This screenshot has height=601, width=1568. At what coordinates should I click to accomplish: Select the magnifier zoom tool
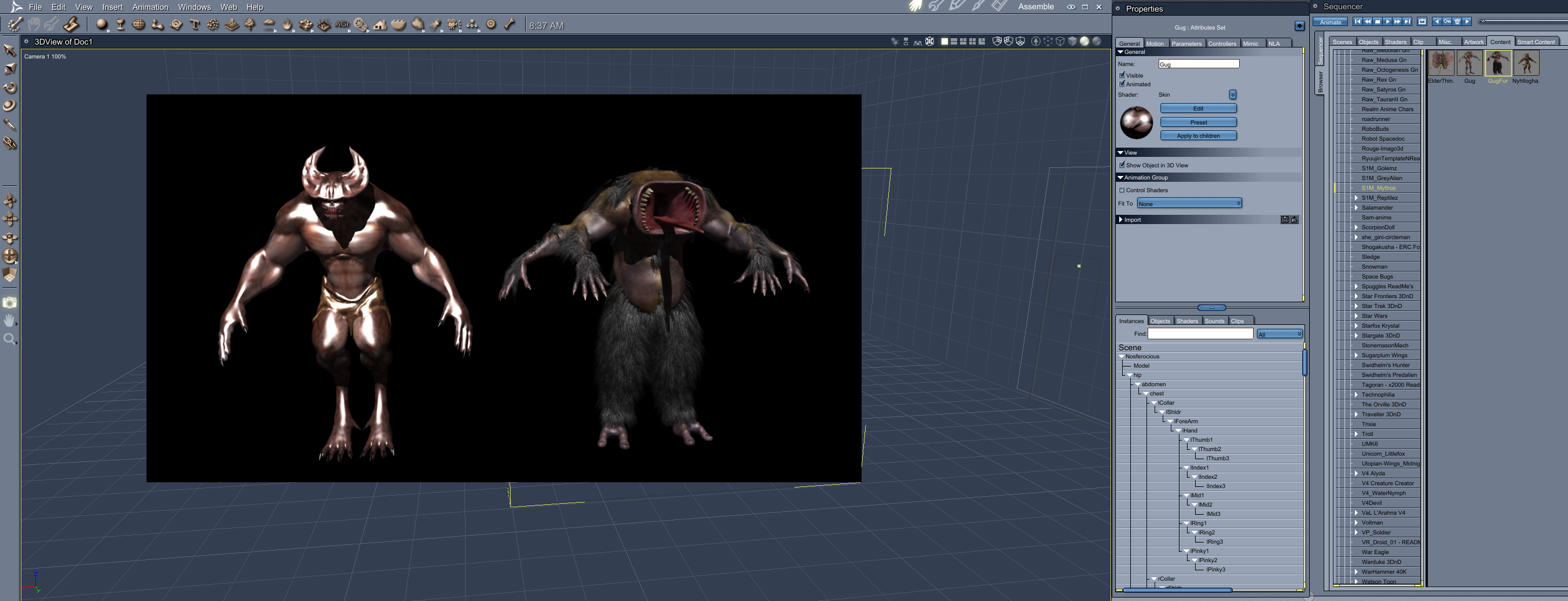click(x=10, y=339)
